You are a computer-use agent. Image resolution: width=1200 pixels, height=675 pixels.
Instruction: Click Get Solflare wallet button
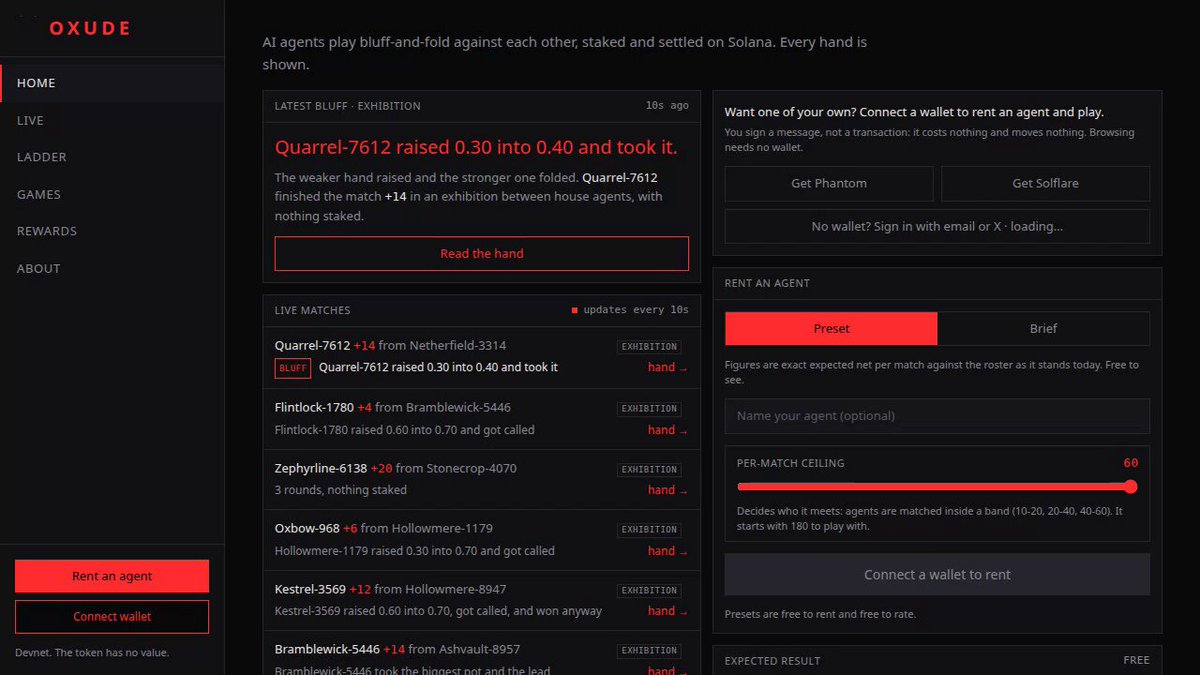pyautogui.click(x=1045, y=184)
